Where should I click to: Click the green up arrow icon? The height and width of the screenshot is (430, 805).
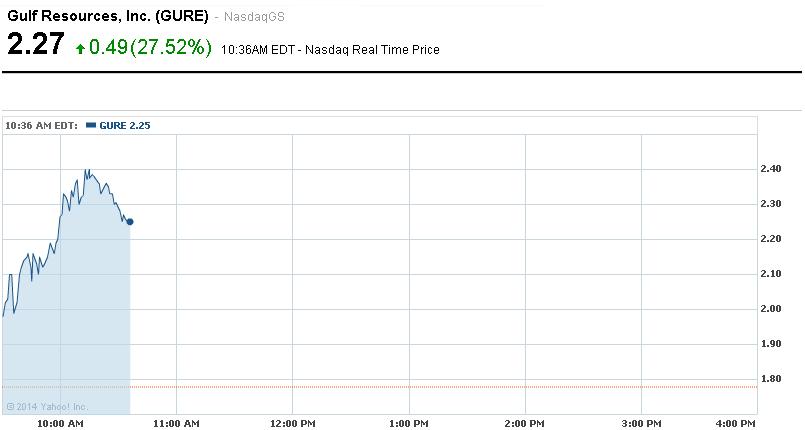click(81, 49)
